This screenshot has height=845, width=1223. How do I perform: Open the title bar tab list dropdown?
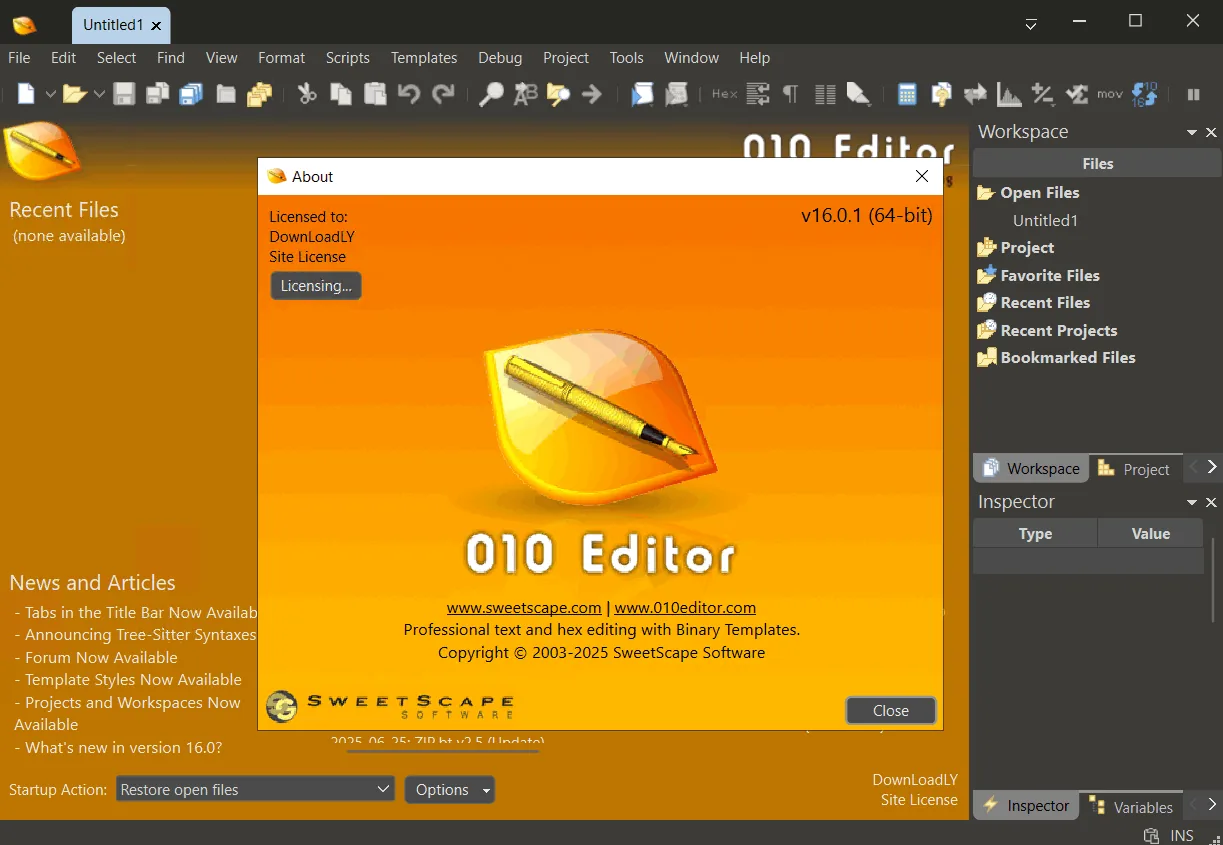tap(1031, 23)
